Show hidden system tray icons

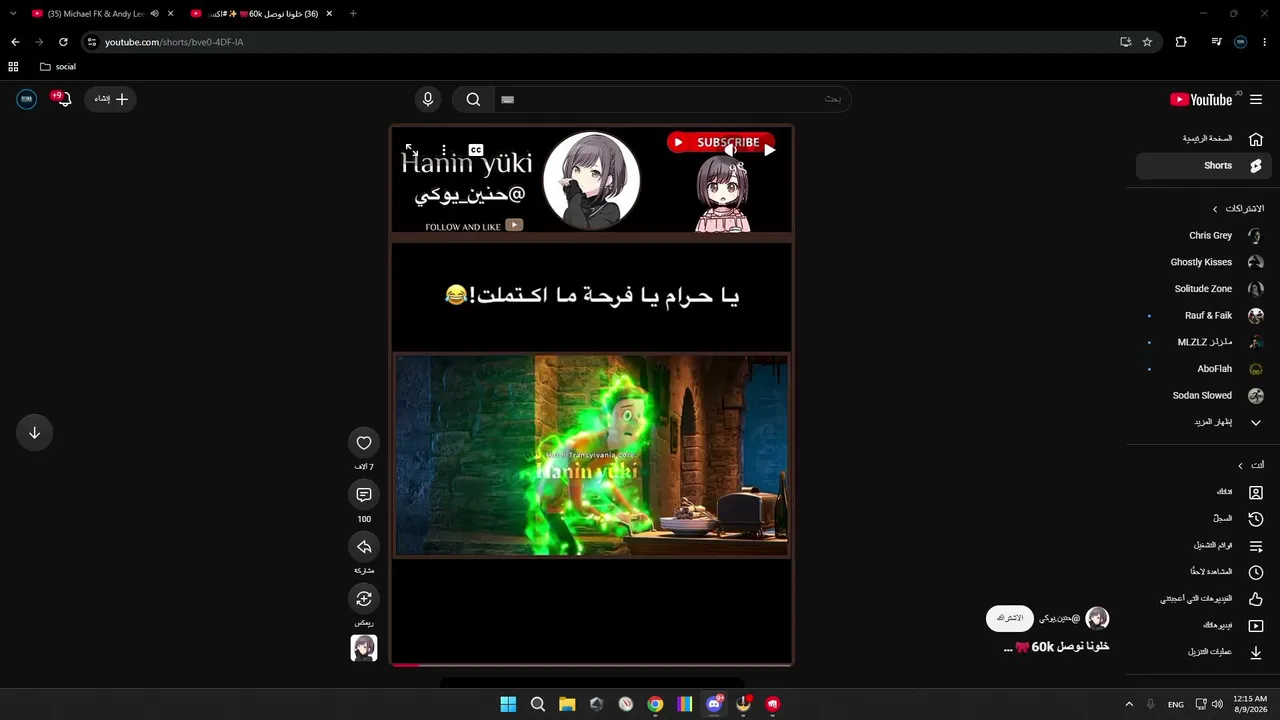point(1129,704)
